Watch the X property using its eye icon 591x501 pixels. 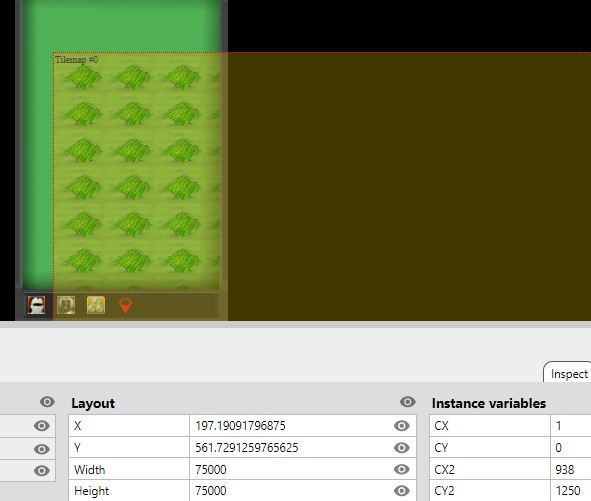pos(401,426)
